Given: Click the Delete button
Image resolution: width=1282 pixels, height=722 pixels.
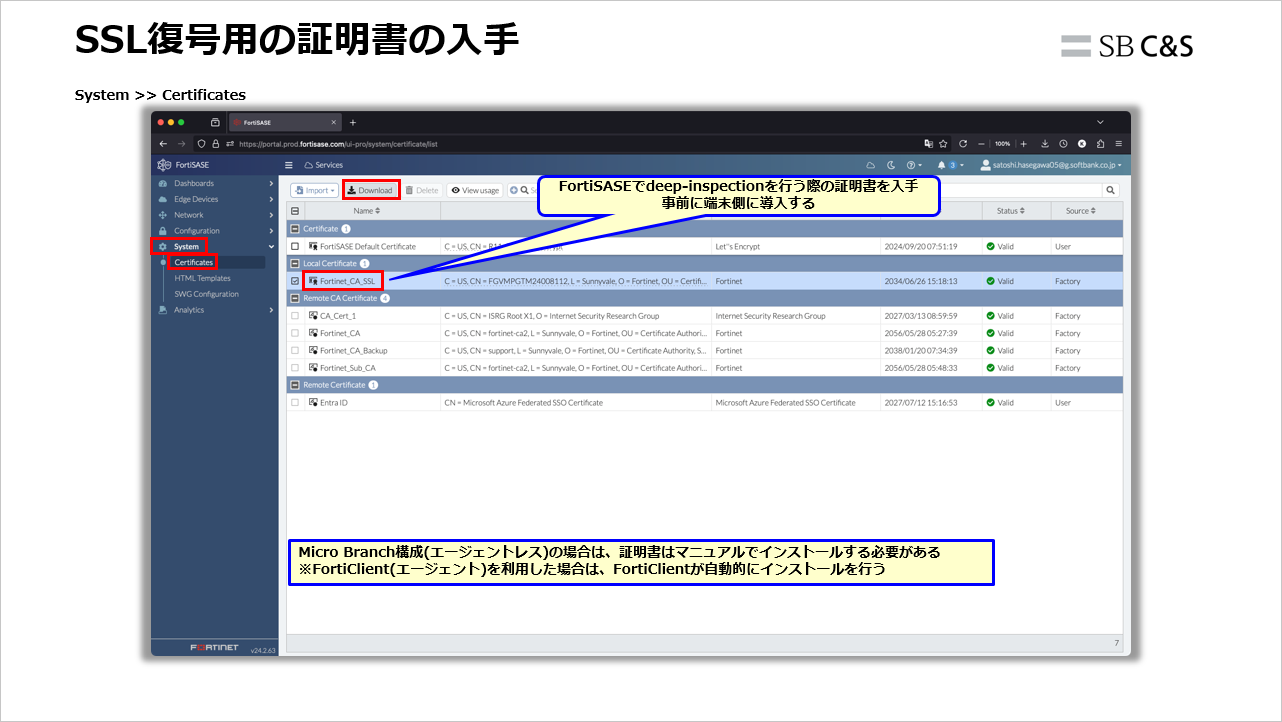Looking at the screenshot, I should [422, 190].
